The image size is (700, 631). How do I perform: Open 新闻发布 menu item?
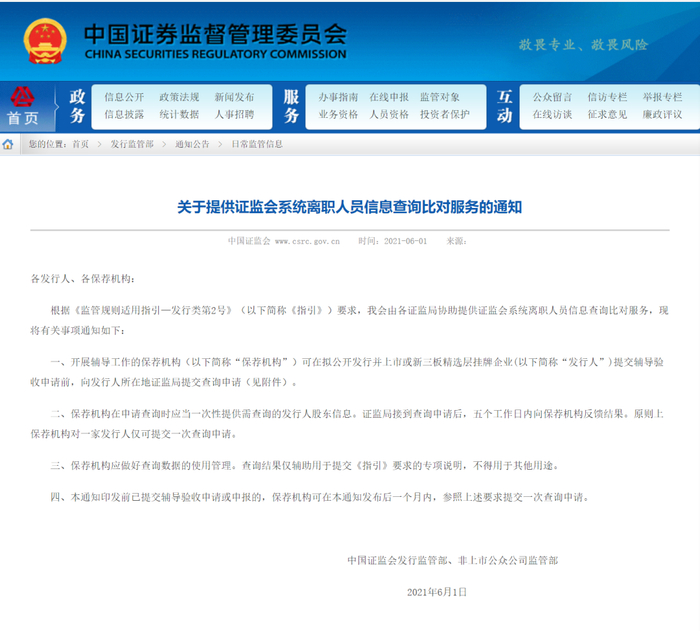pos(234,97)
